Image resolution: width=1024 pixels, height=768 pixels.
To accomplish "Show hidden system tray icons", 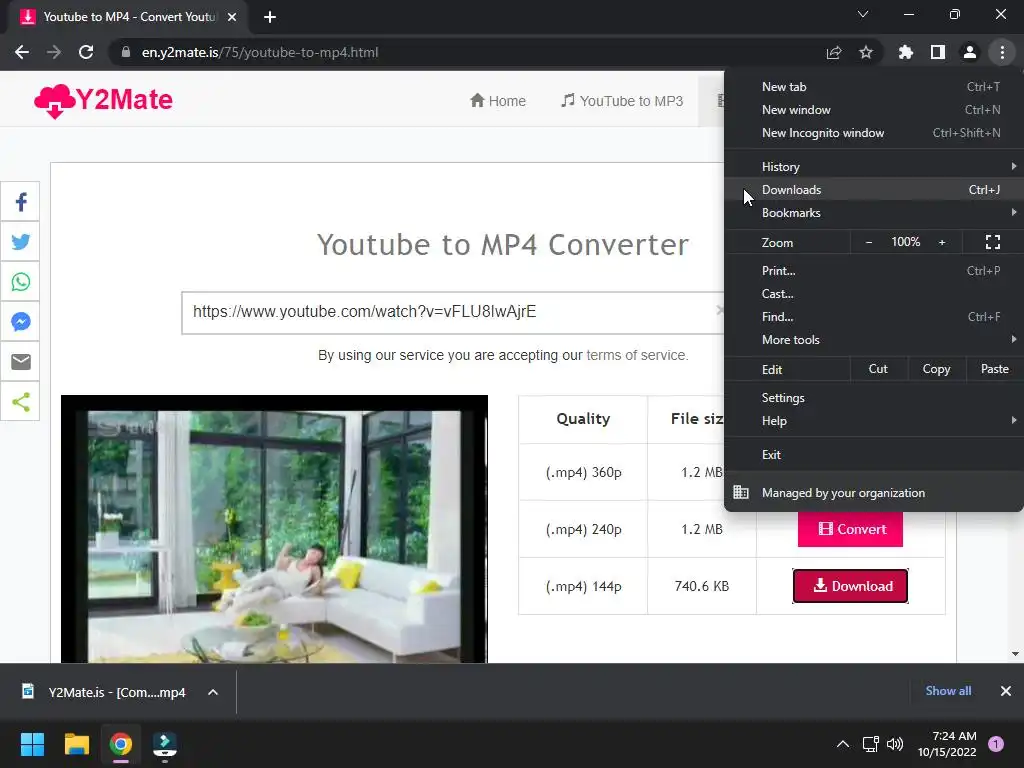I will 843,744.
